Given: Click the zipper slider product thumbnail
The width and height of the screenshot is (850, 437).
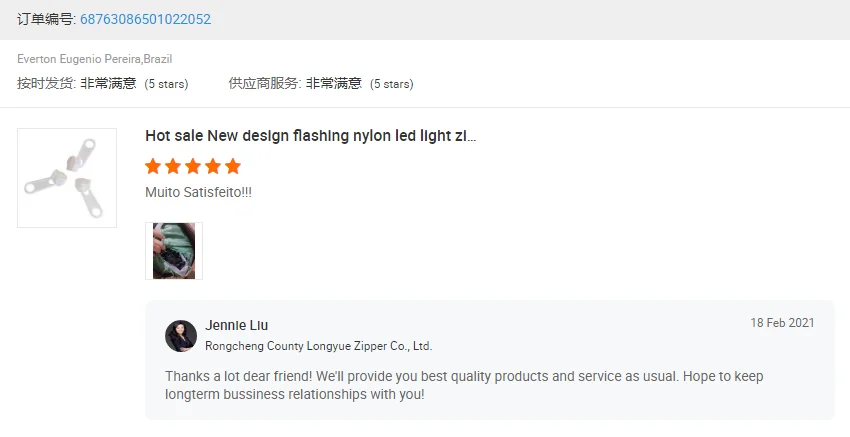Looking at the screenshot, I should [67, 178].
